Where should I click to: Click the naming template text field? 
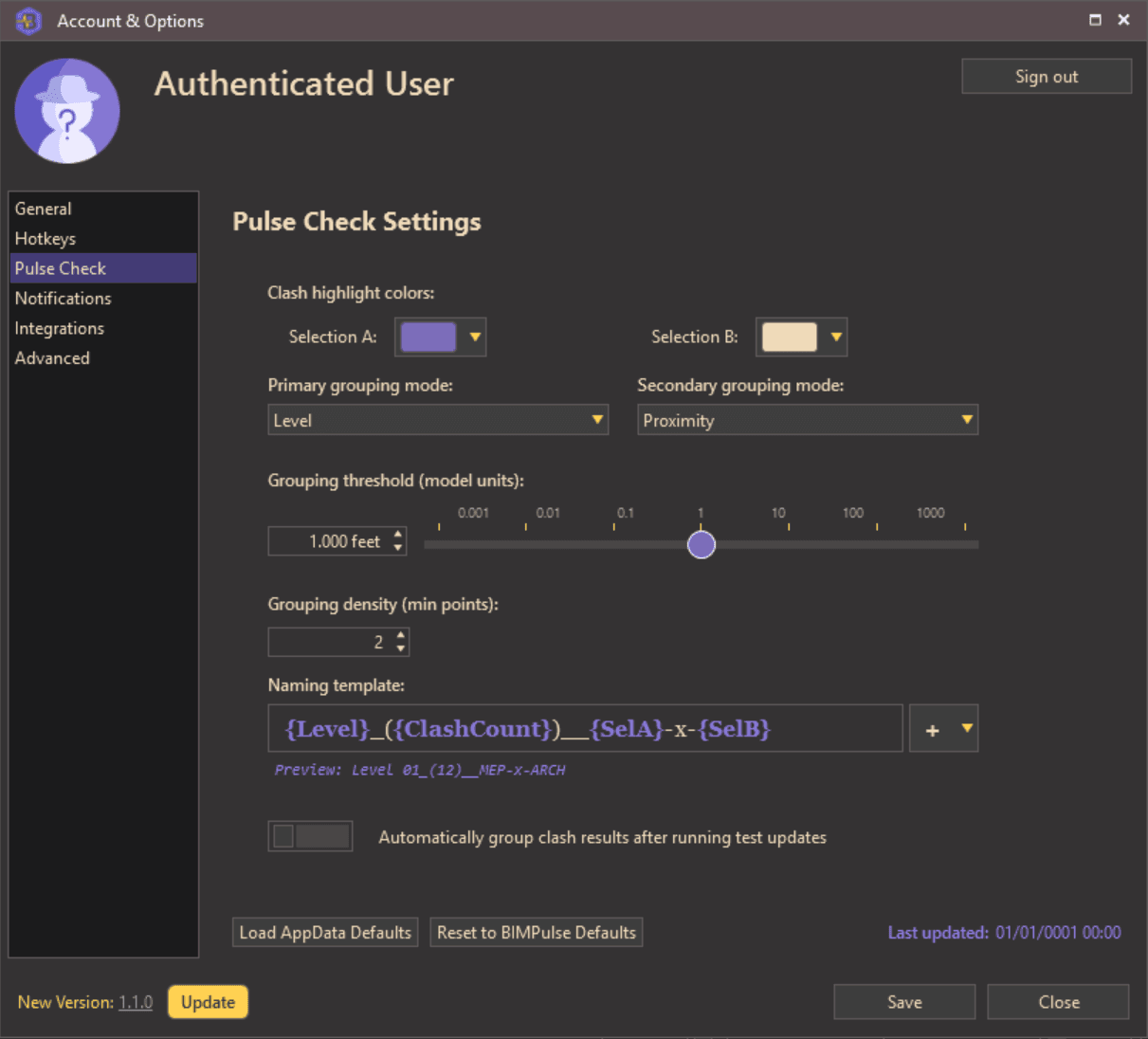coord(585,729)
